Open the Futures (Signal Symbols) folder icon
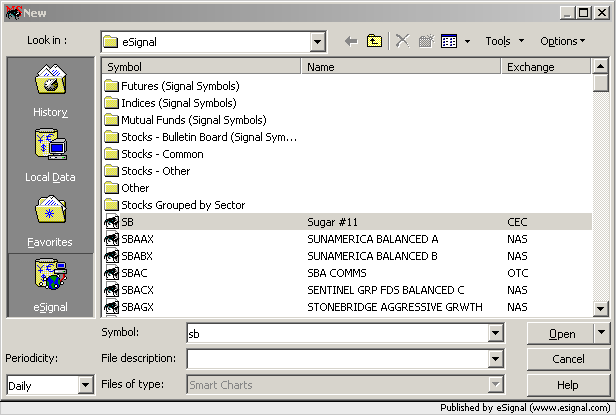The width and height of the screenshot is (616, 415). pyautogui.click(x=112, y=86)
